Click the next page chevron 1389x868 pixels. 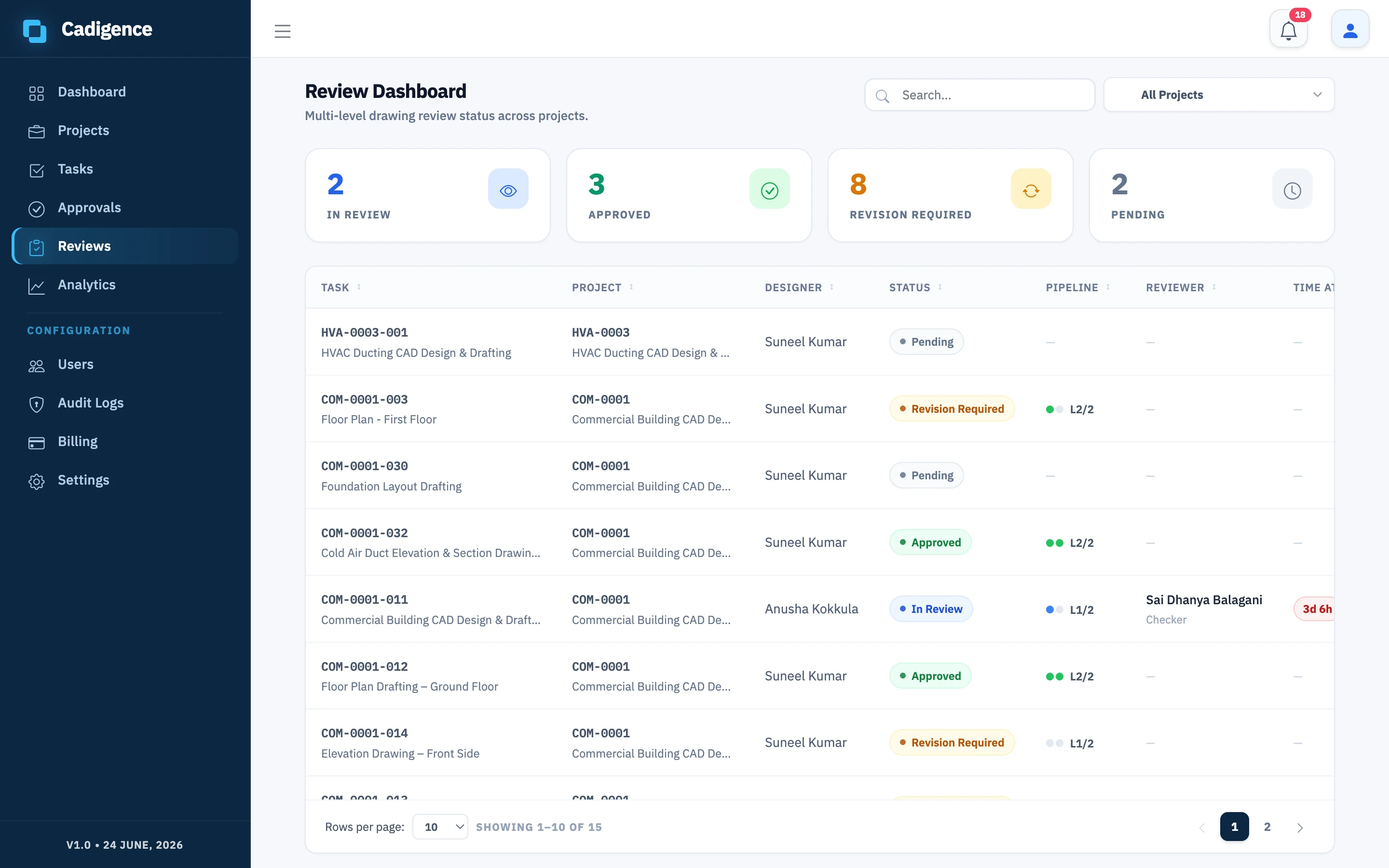coord(1300,827)
